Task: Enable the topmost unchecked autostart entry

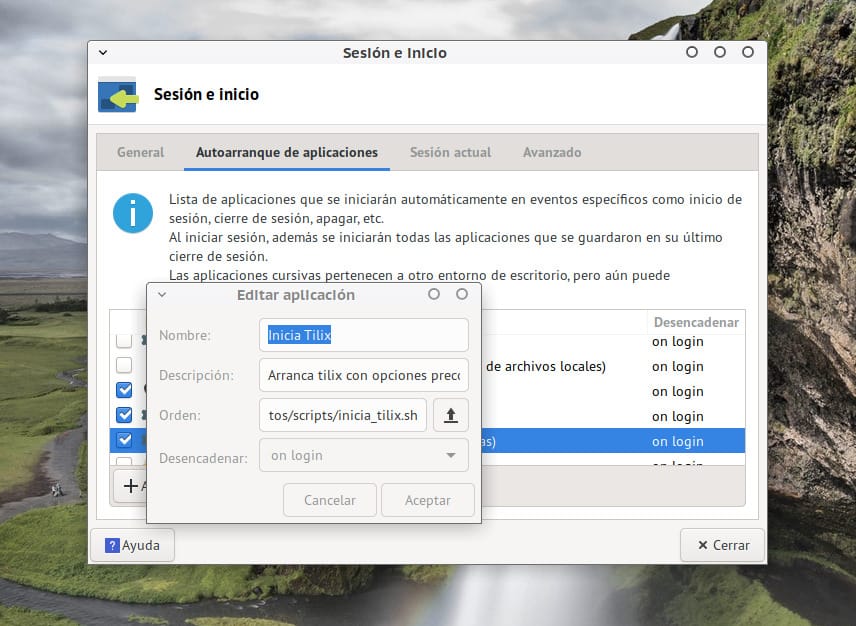Action: point(124,340)
